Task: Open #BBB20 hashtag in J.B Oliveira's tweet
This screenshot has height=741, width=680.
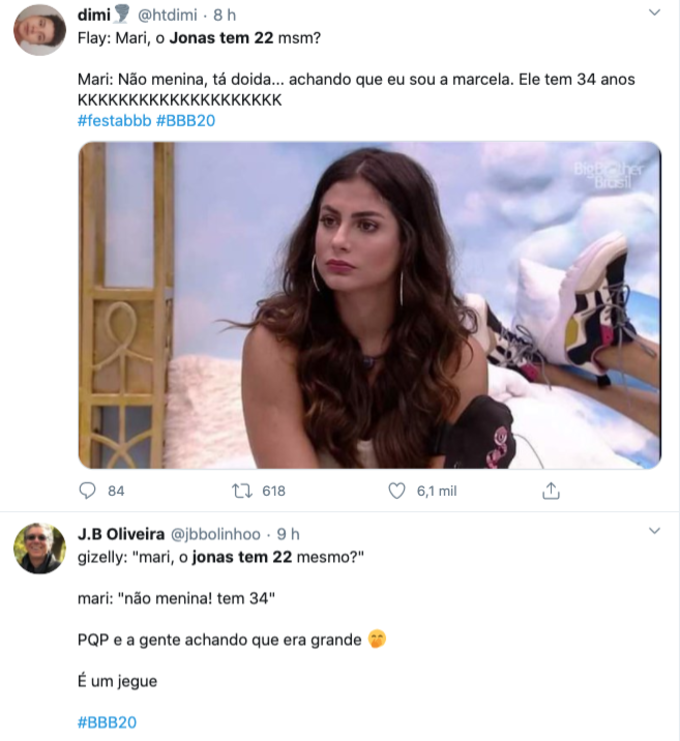Action: click(x=107, y=722)
